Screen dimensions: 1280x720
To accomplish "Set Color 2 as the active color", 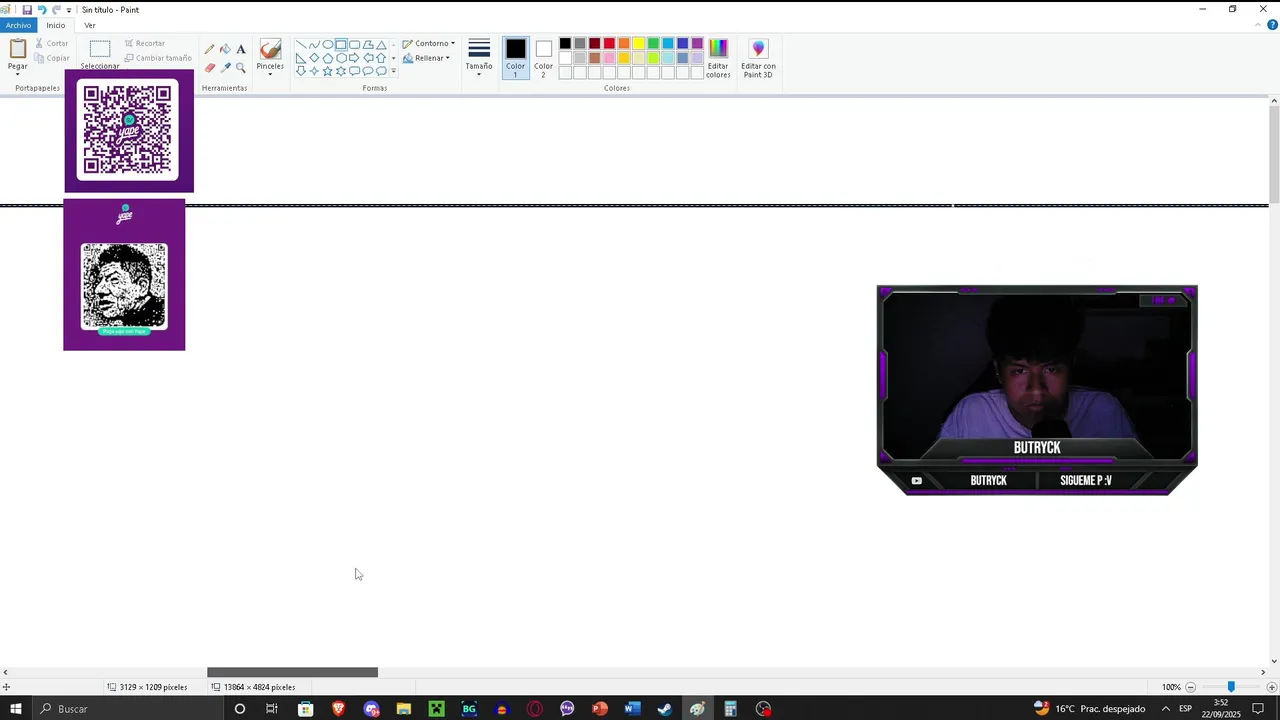I will [x=543, y=58].
